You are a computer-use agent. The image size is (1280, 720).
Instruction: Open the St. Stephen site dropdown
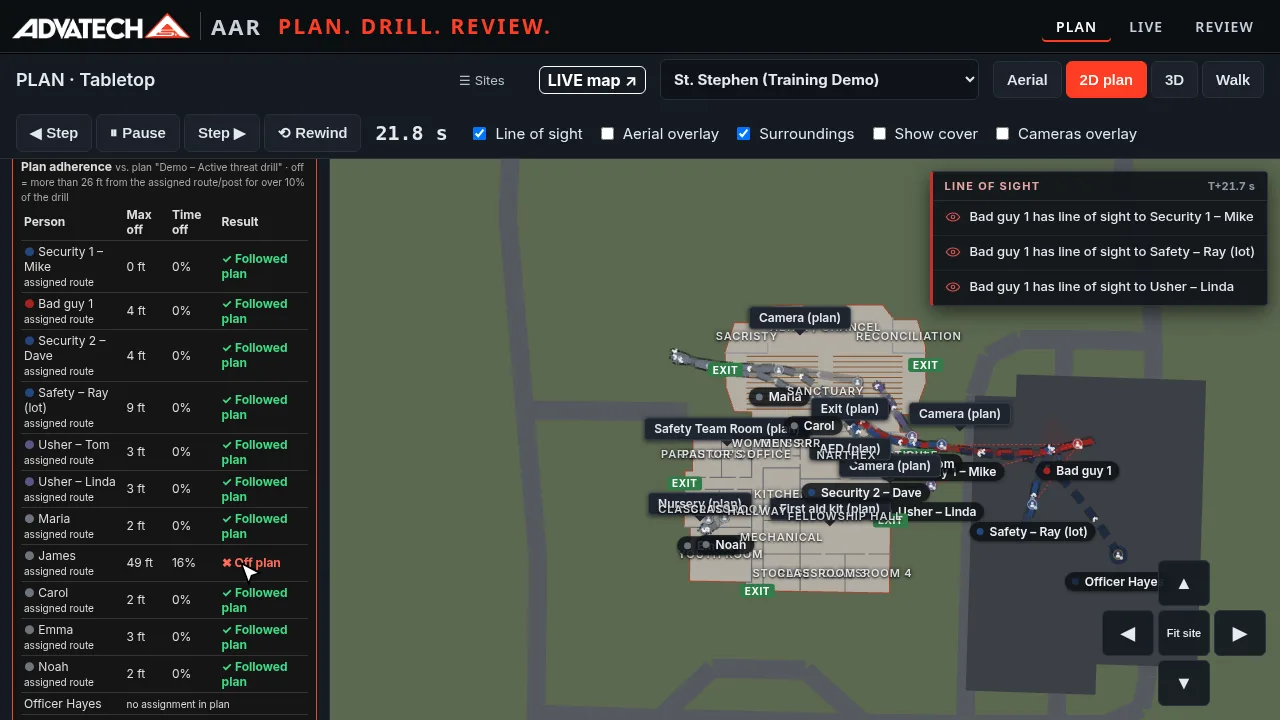(819, 80)
